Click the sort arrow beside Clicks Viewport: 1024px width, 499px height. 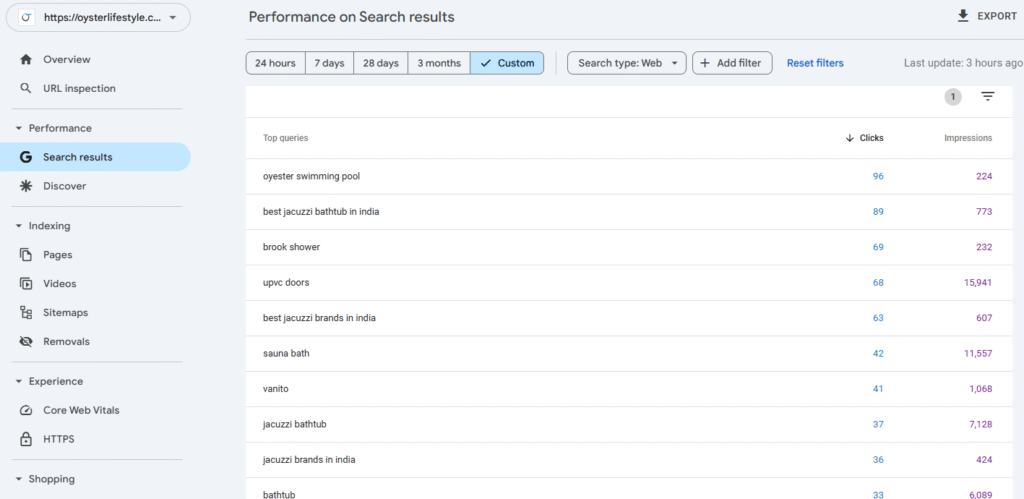point(850,138)
